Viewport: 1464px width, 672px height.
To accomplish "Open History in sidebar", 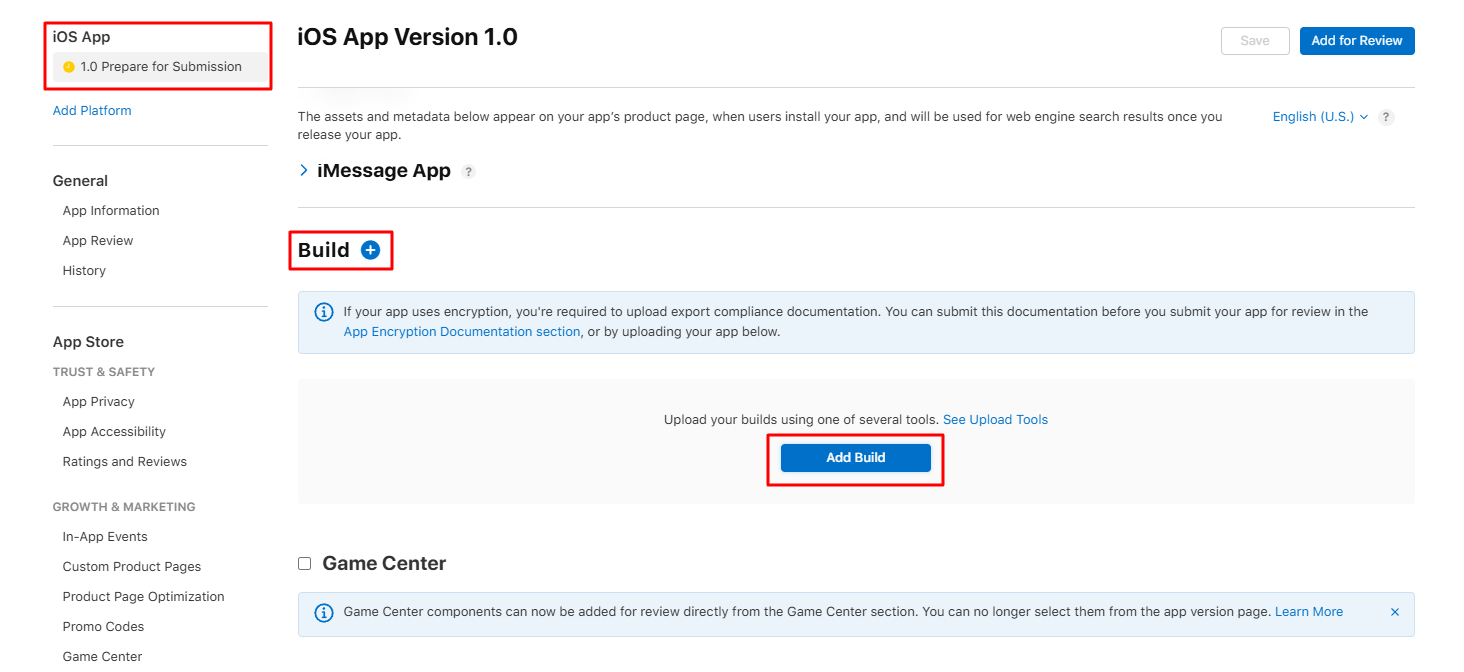I will pos(84,271).
